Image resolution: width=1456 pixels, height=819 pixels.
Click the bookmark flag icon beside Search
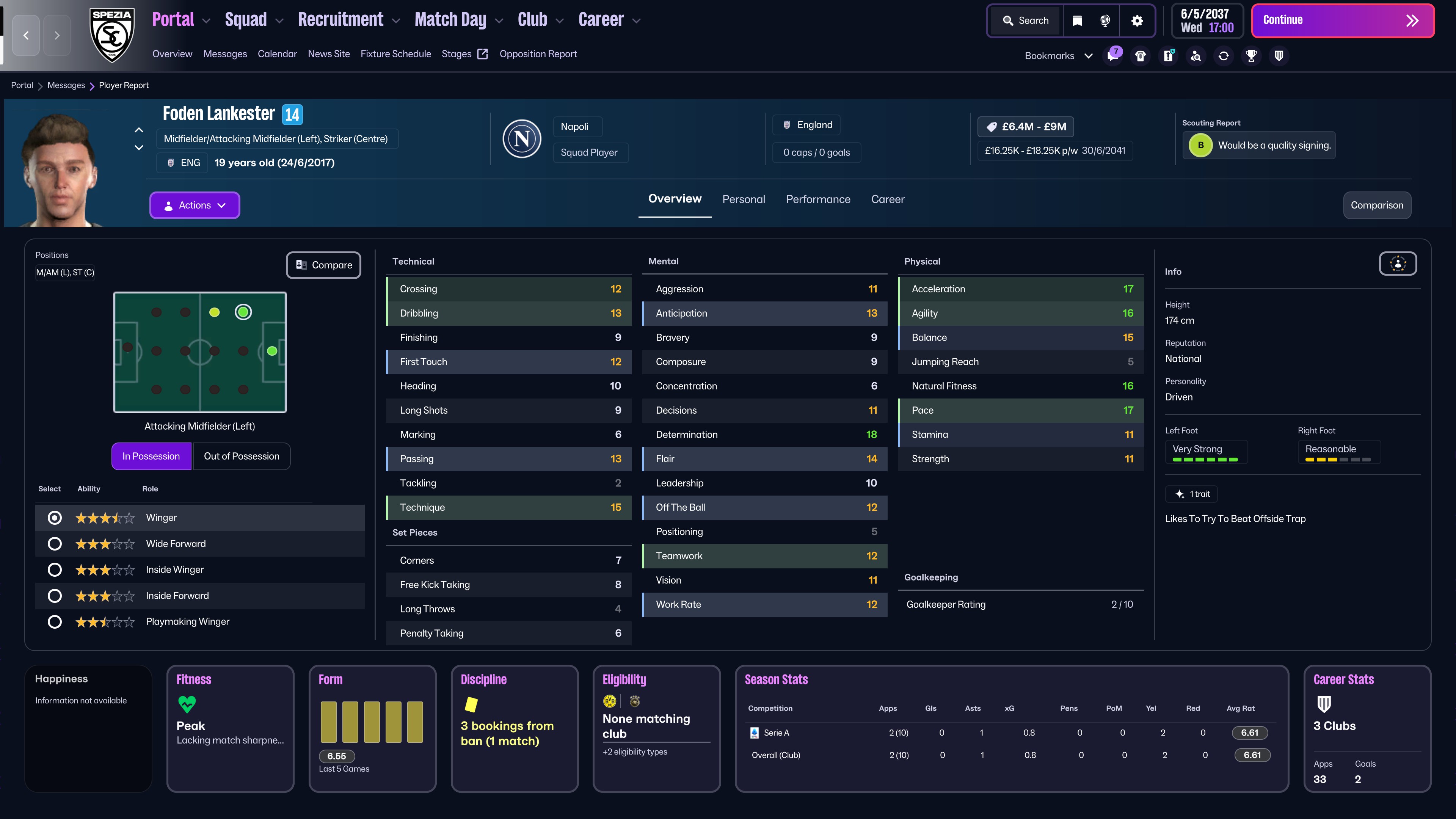[1077, 21]
